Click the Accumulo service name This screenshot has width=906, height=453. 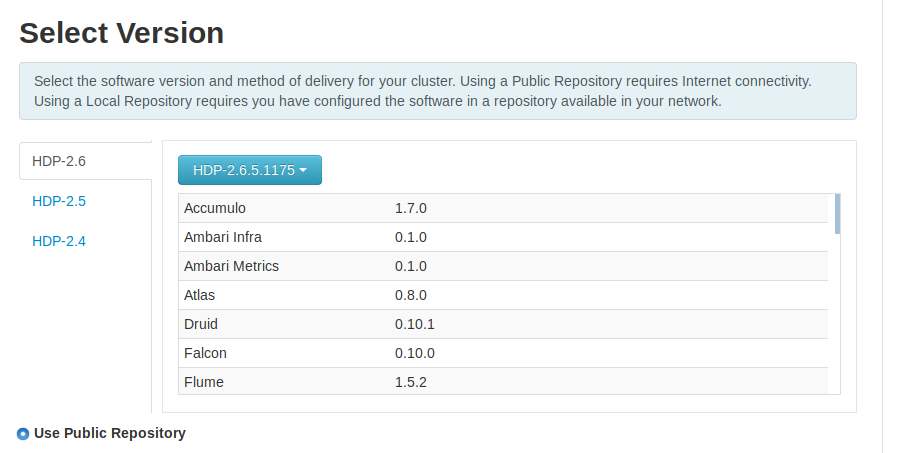click(215, 208)
